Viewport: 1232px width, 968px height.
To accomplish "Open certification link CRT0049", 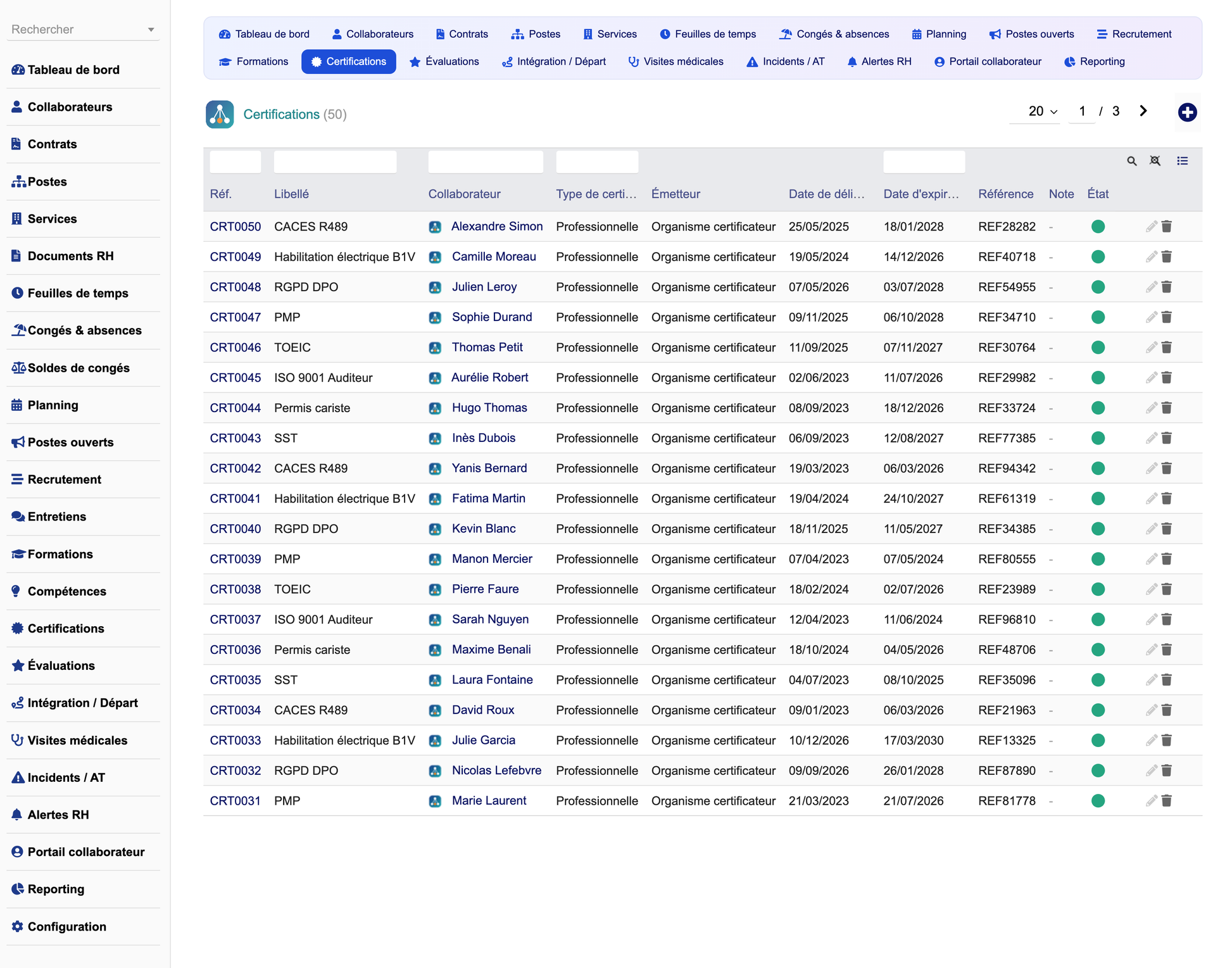I will click(x=236, y=257).
